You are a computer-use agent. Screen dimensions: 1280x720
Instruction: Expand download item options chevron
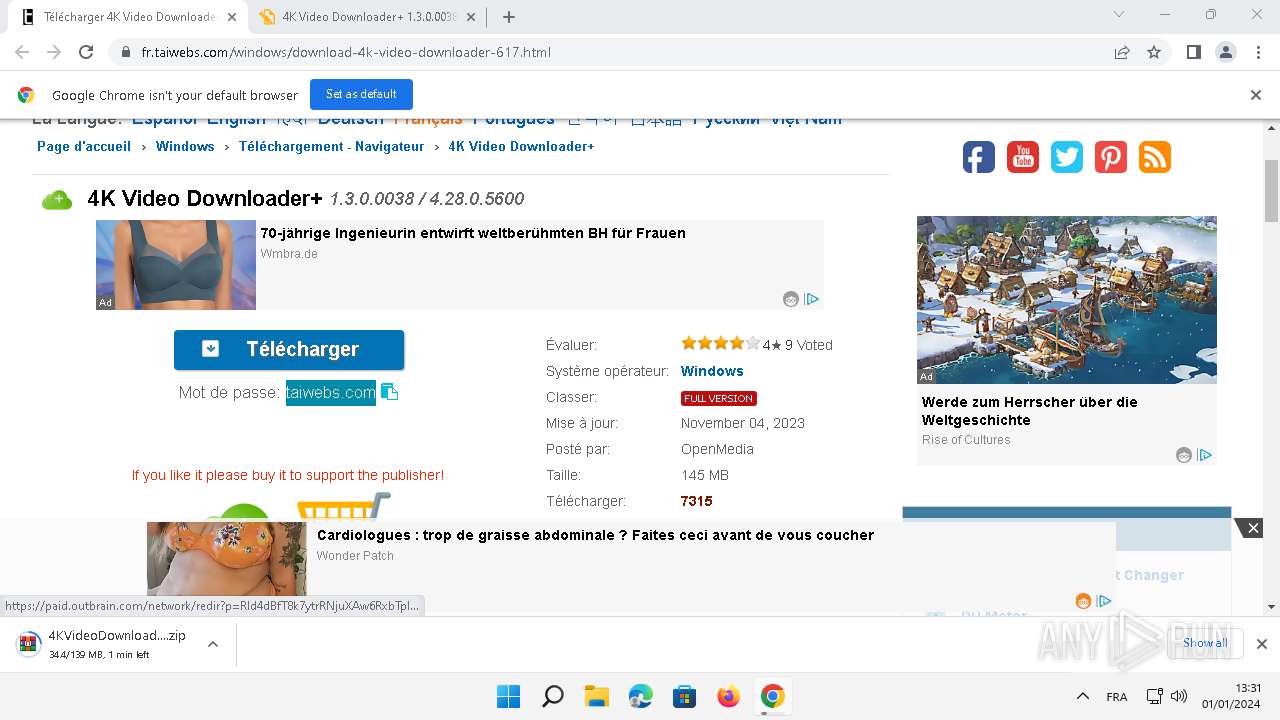pos(213,644)
